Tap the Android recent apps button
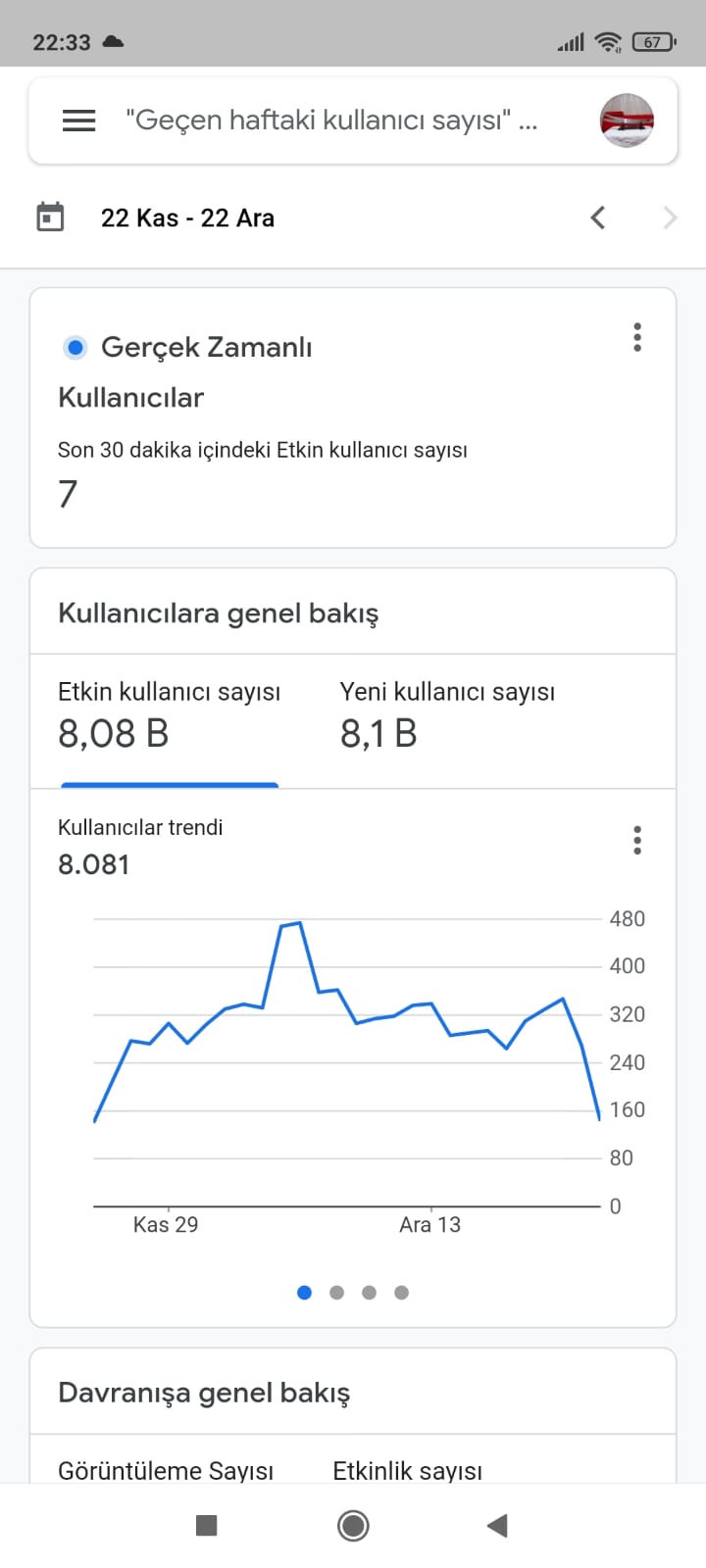Image resolution: width=706 pixels, height=1568 pixels. click(x=207, y=1525)
